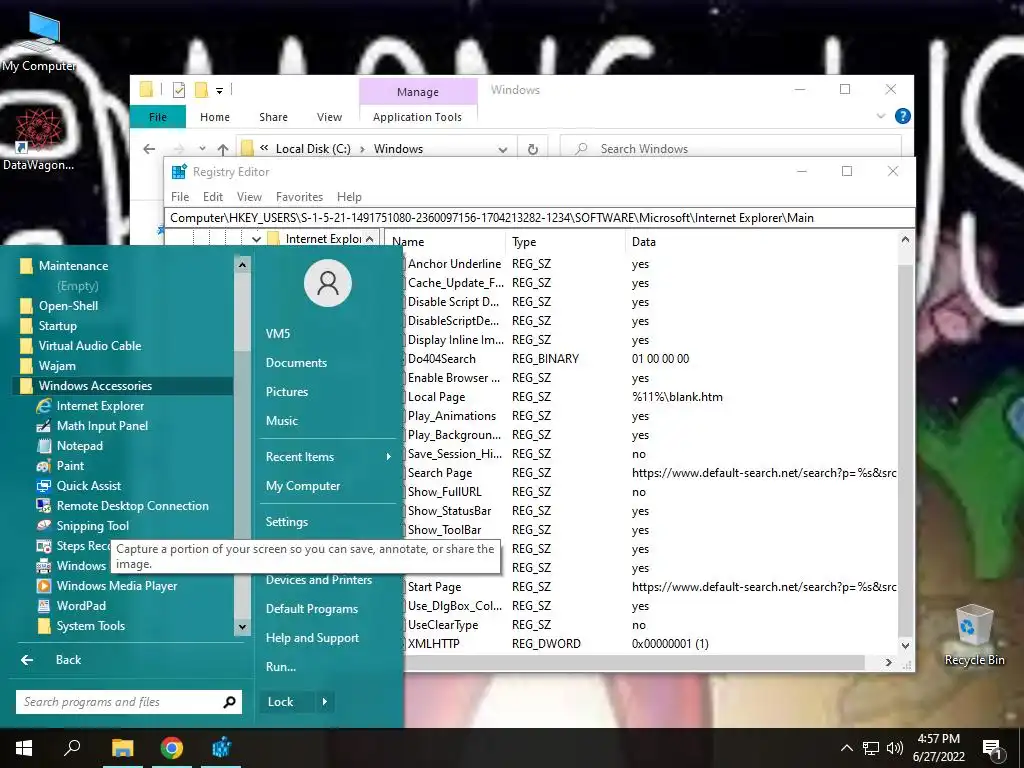Open the DataWagon desktop shortcut
The image size is (1024, 768).
pos(38,140)
